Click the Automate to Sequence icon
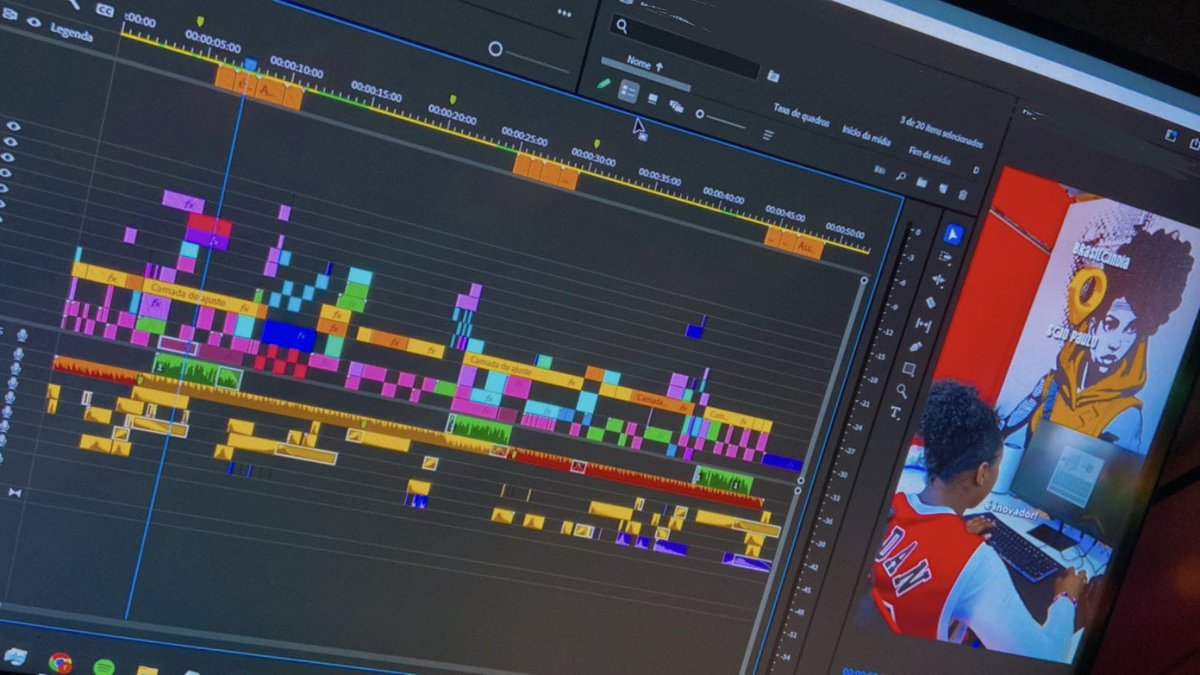This screenshot has height=675, width=1200. pos(880,170)
